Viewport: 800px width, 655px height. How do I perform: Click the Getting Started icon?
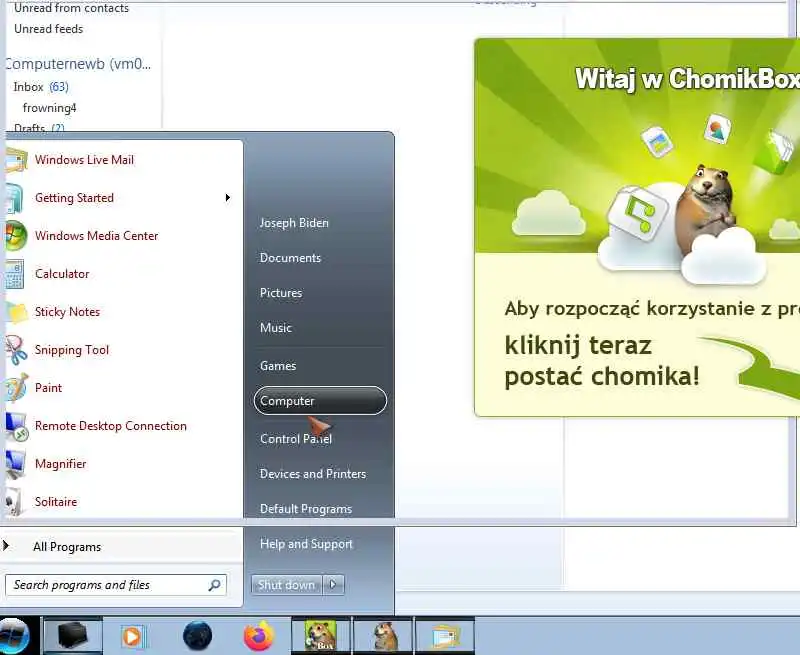coord(14,198)
